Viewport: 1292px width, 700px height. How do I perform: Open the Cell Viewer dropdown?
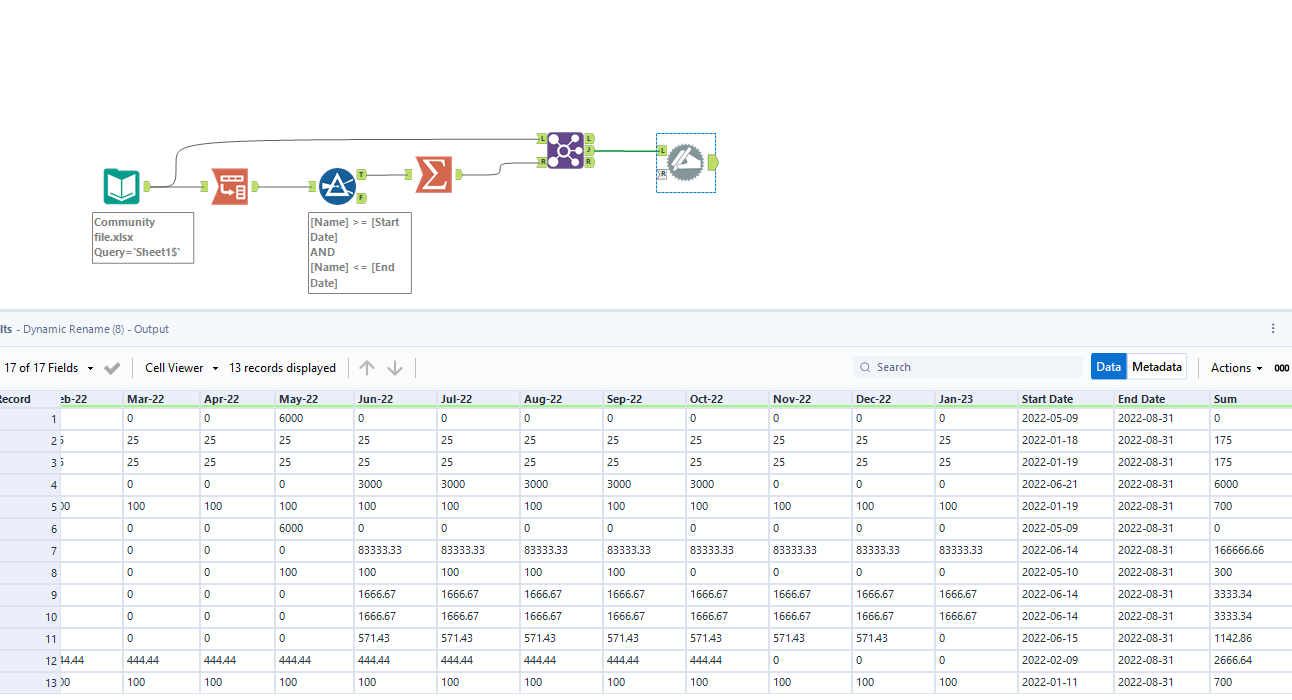(181, 368)
